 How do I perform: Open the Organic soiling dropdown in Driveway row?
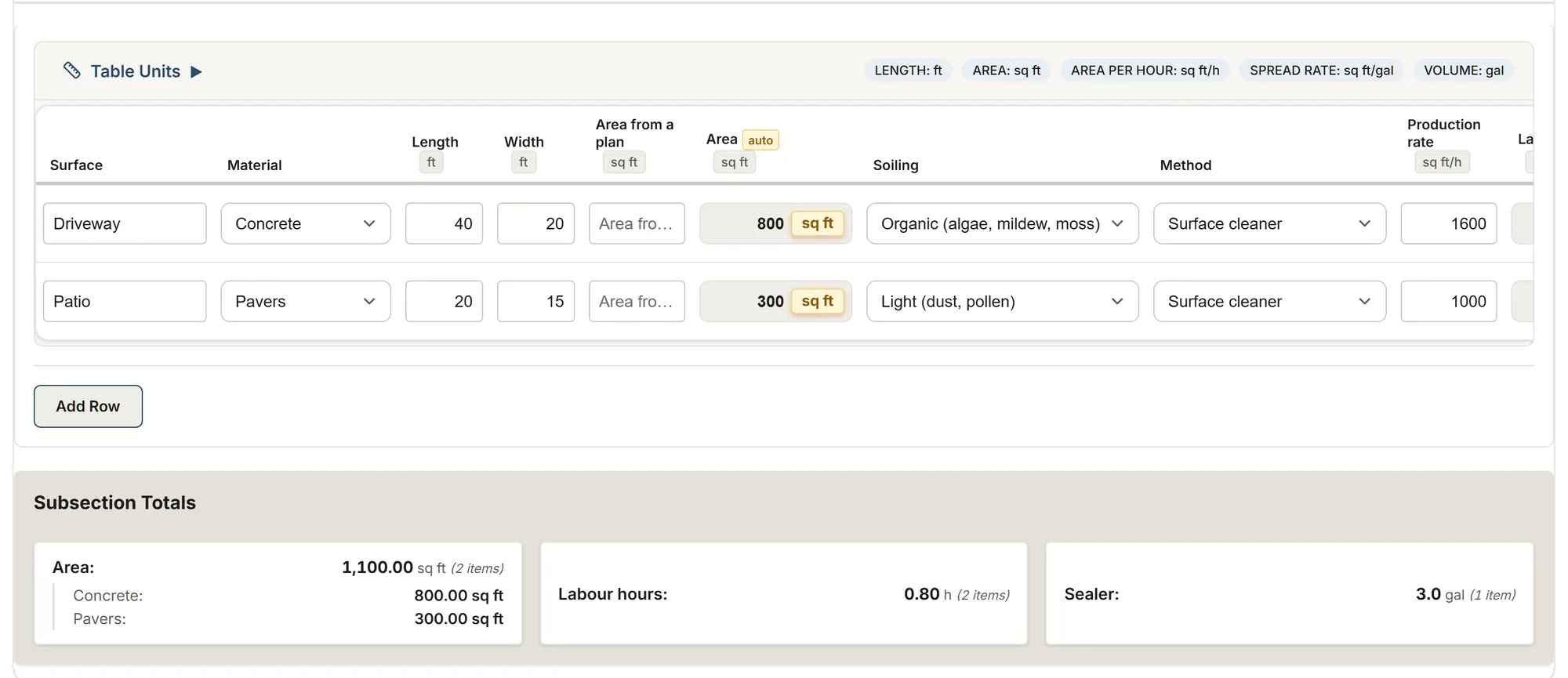click(1002, 223)
